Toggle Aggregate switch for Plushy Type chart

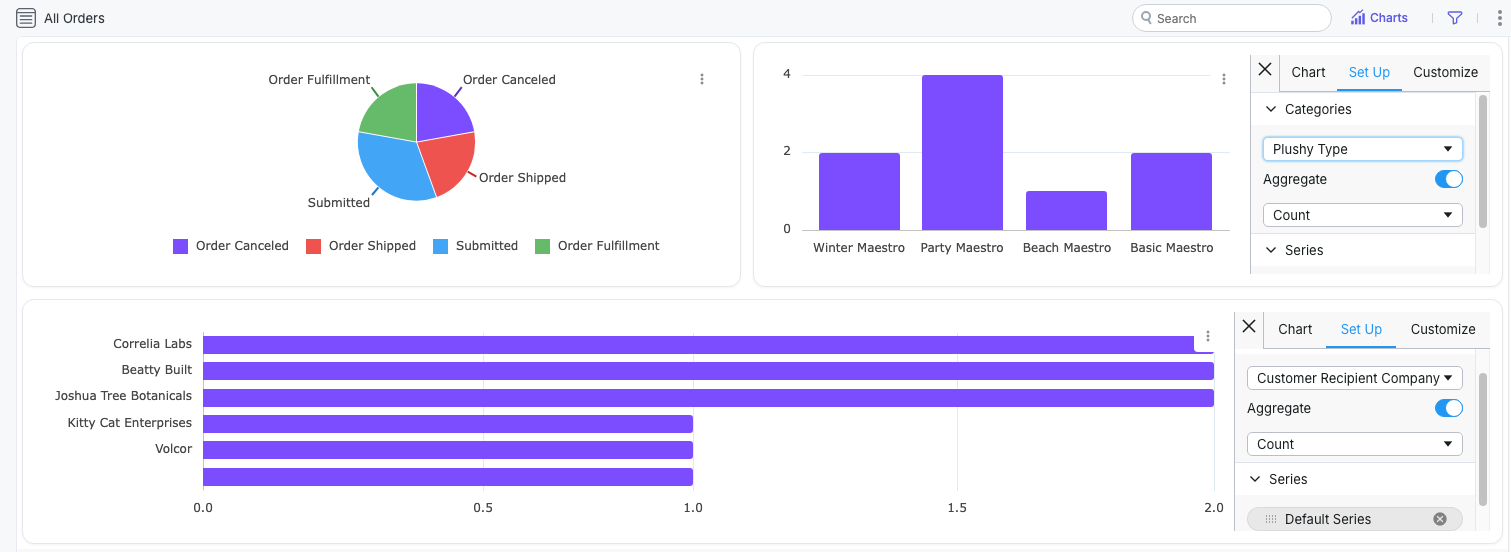(1448, 179)
